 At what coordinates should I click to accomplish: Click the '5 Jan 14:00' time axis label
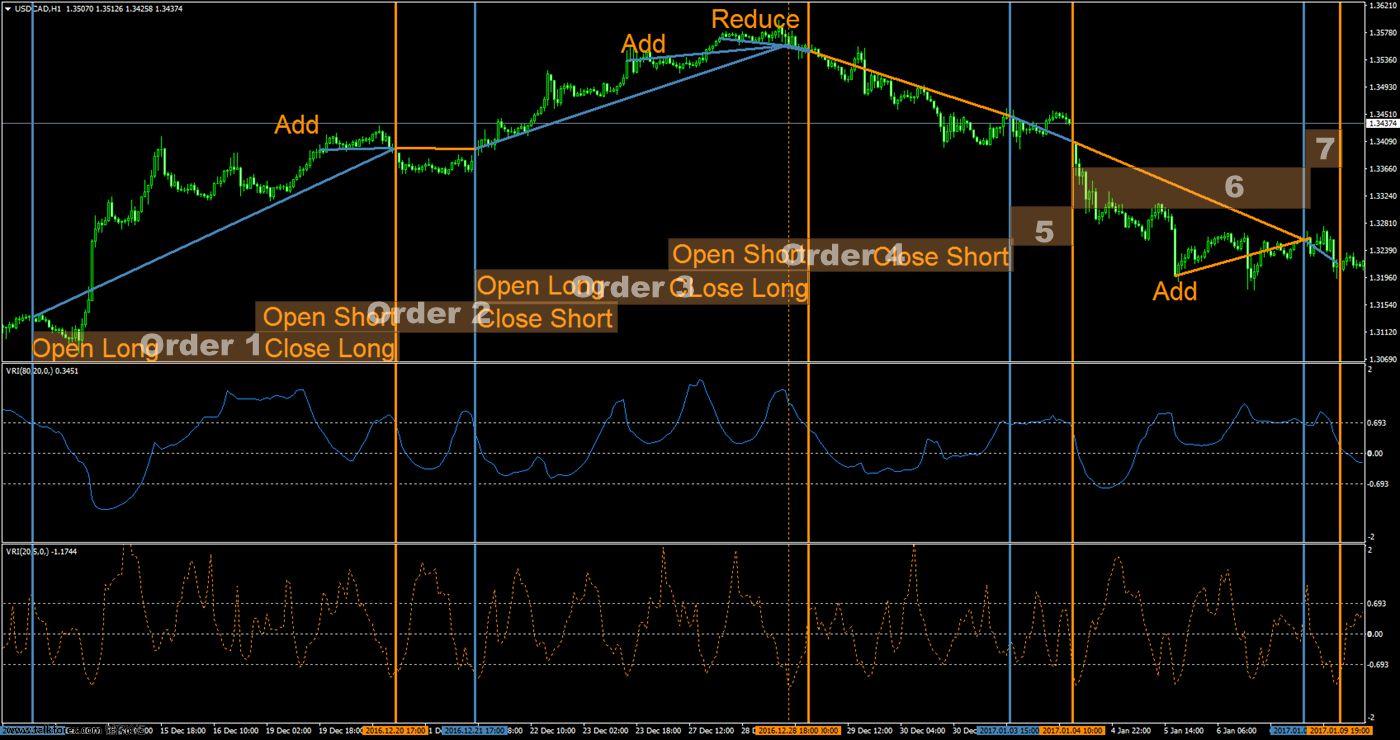point(1184,731)
